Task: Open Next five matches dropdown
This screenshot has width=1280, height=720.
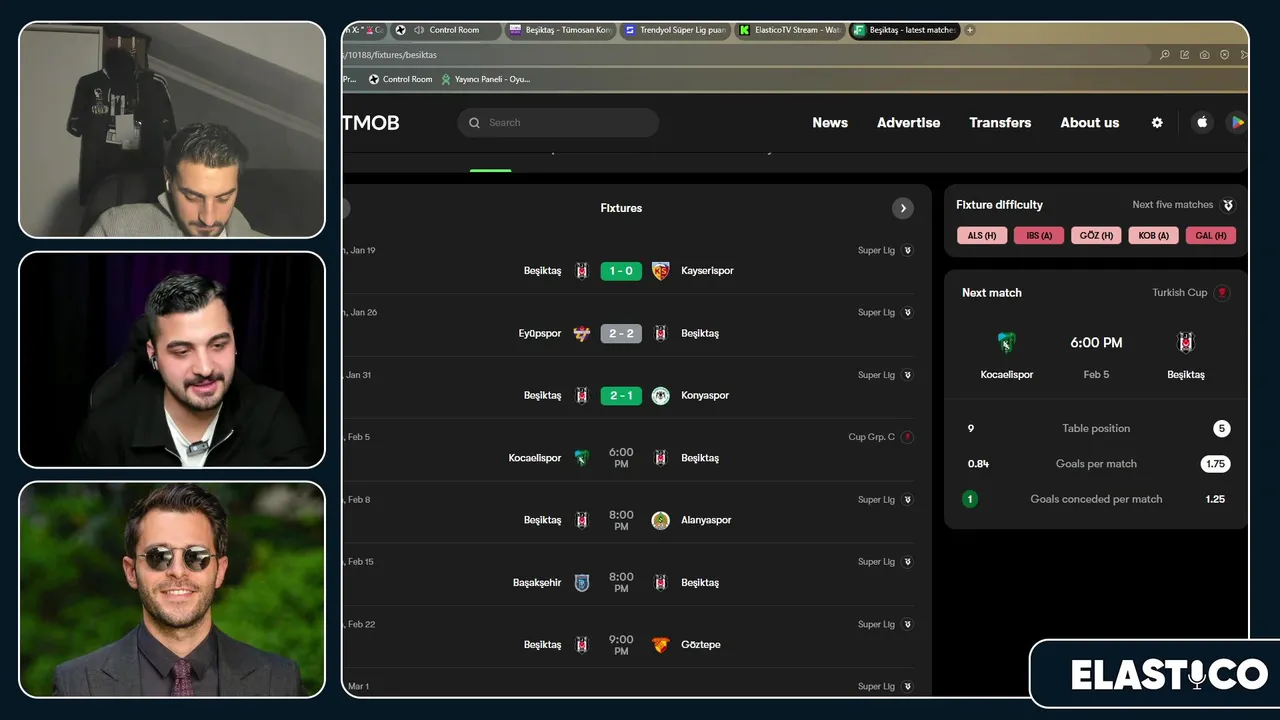Action: 1184,205
